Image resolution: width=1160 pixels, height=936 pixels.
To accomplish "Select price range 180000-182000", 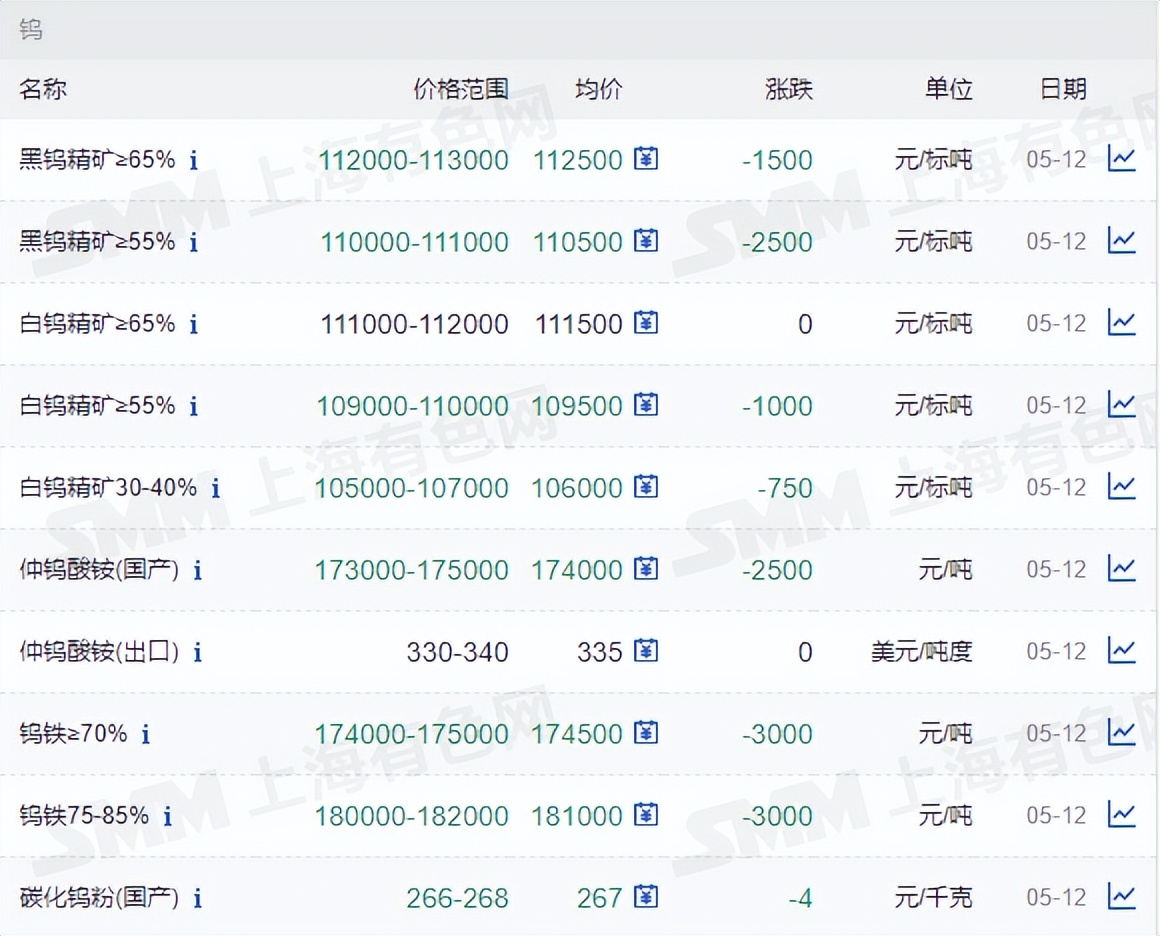I will tap(412, 818).
